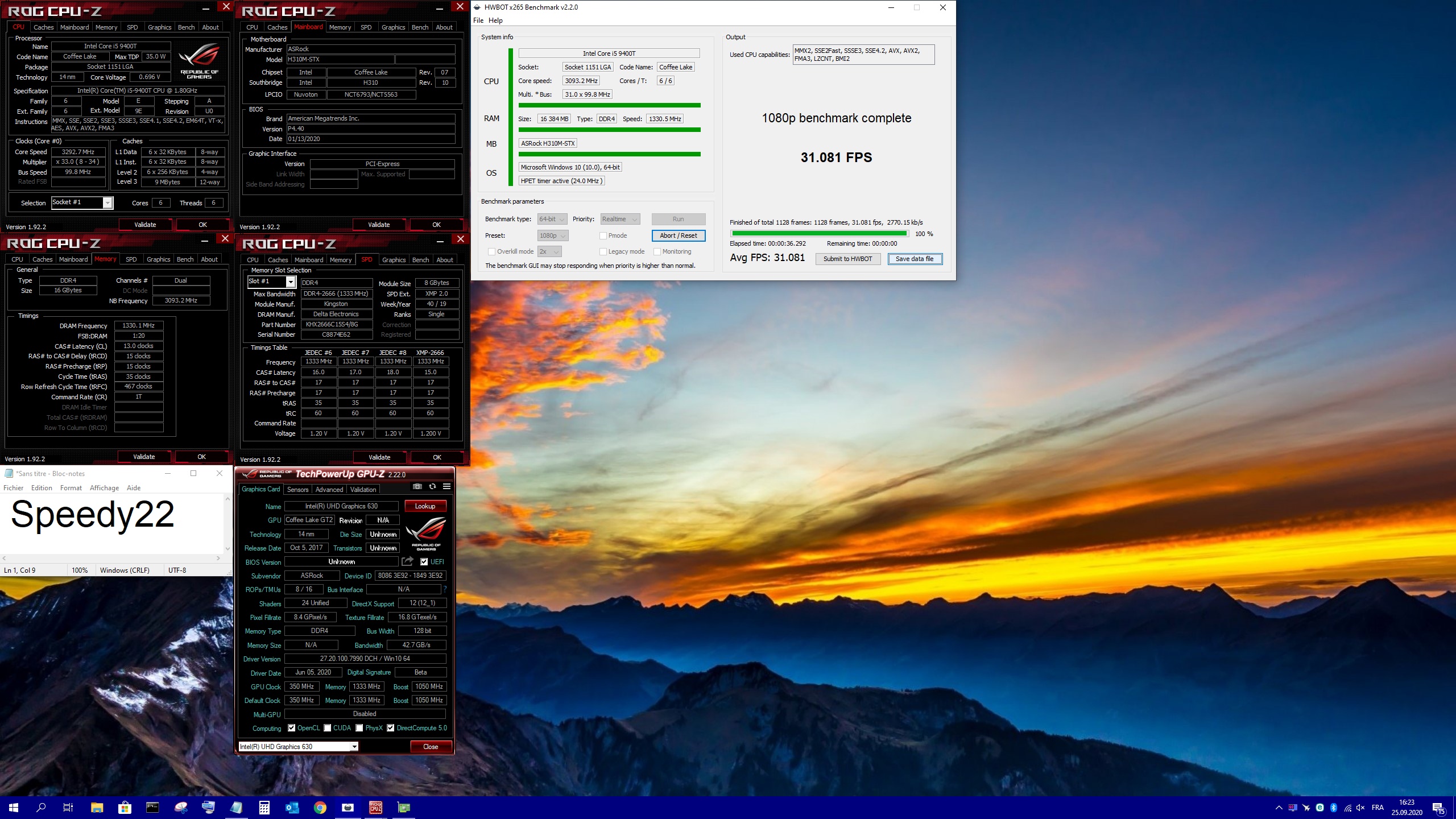Switch to HWBOT x265 taskbar icon
Screen dimensions: 1456x819
click(348, 808)
